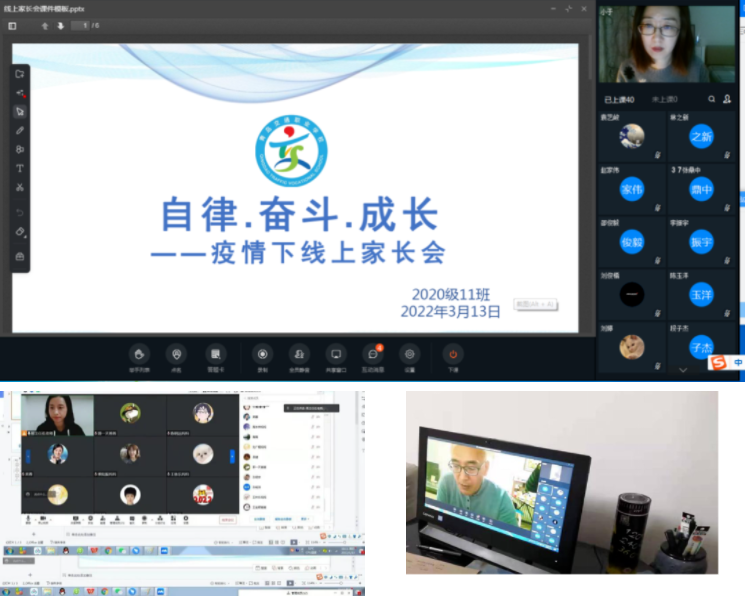Image resolution: width=747 pixels, height=615 pixels.
Task: Click the Sogou input method S icon
Action: tap(718, 363)
